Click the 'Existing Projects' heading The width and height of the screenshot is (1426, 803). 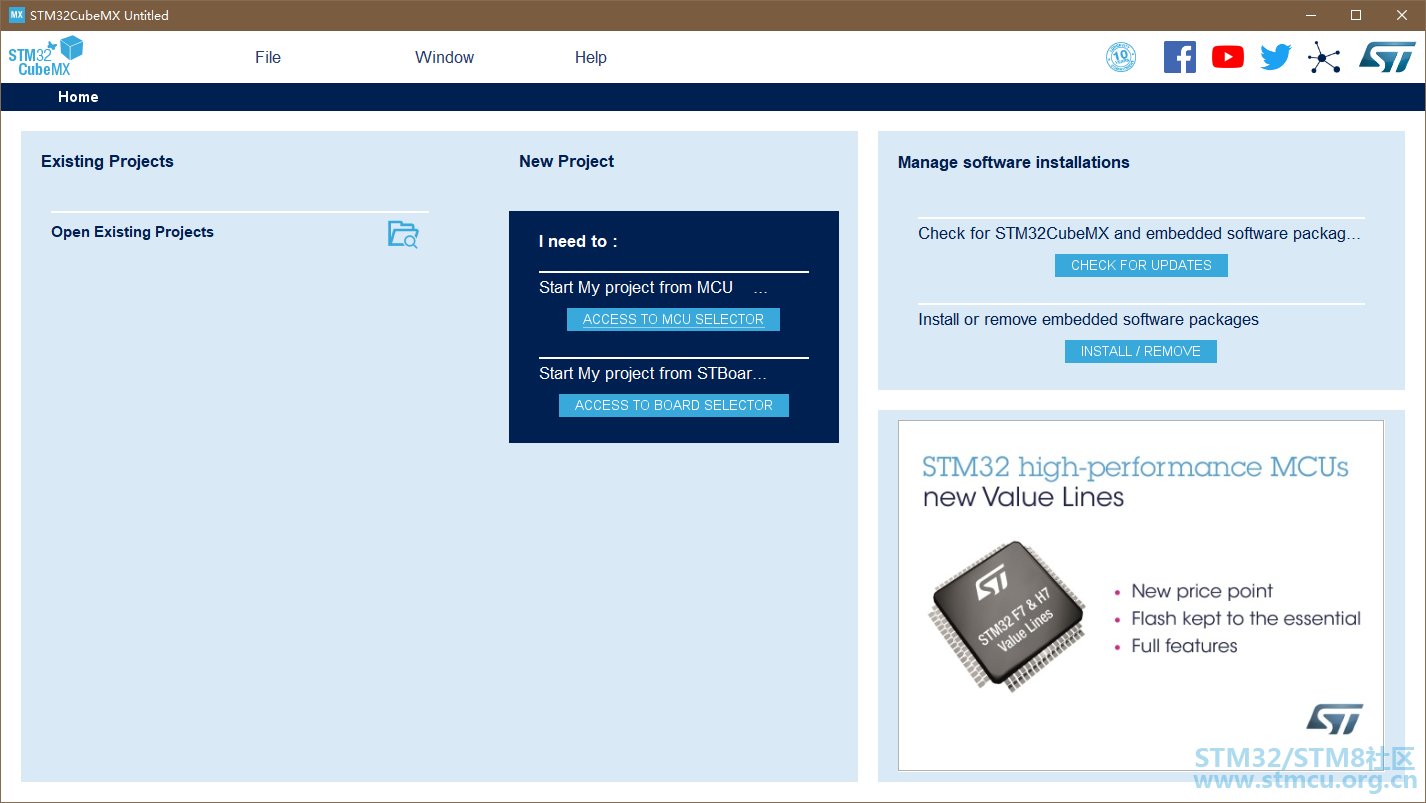pos(107,162)
